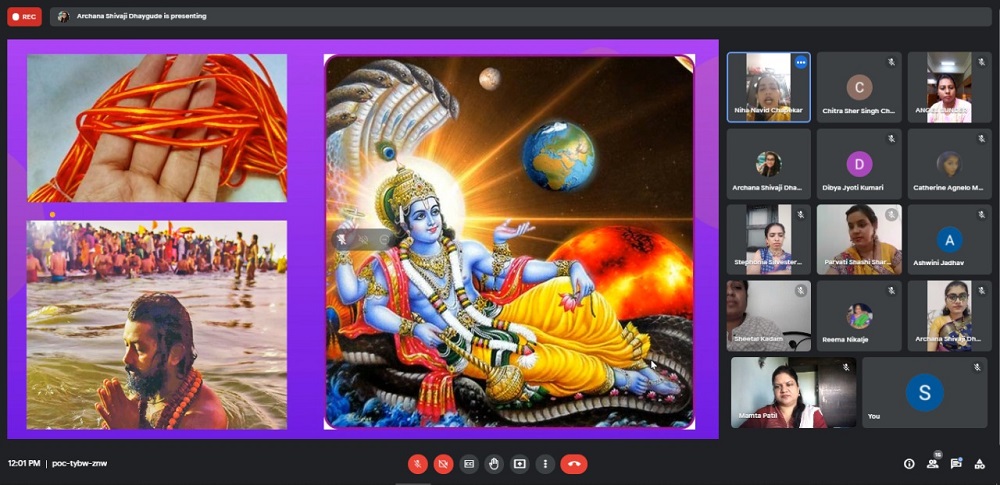Select Parvati Shashi Sharma's video tile

(859, 239)
